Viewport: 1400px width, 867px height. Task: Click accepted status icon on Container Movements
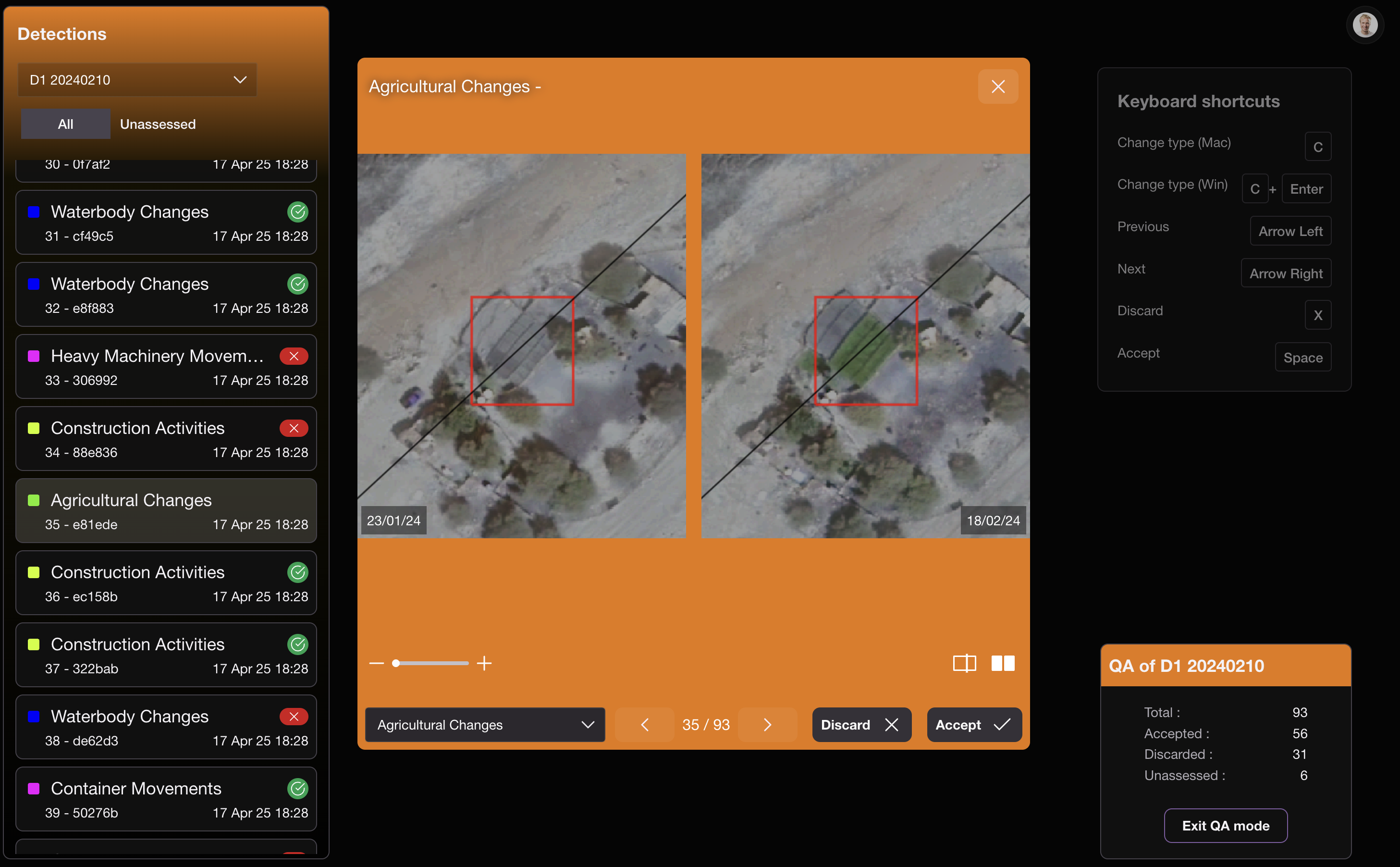[297, 789]
